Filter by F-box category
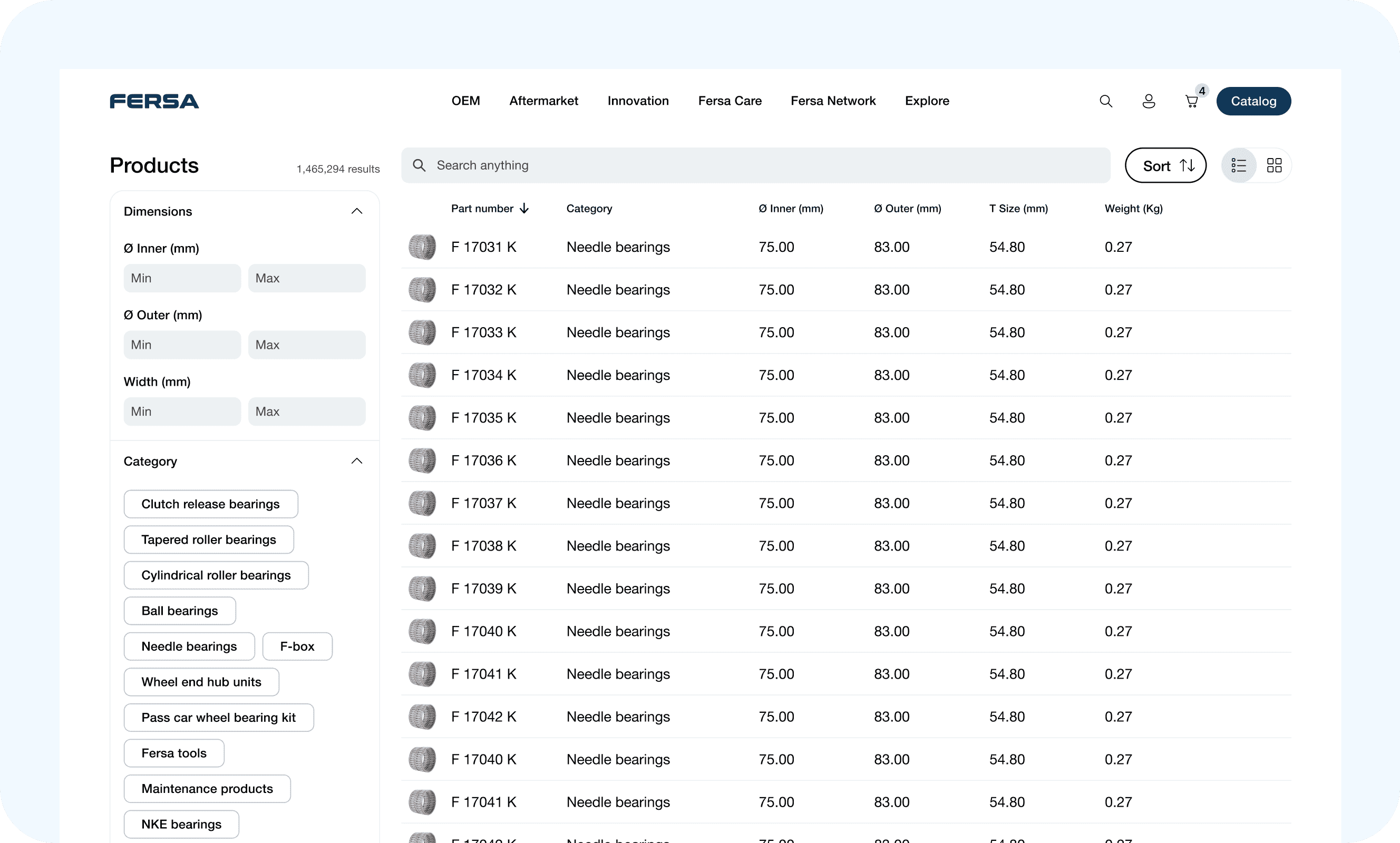 (297, 646)
